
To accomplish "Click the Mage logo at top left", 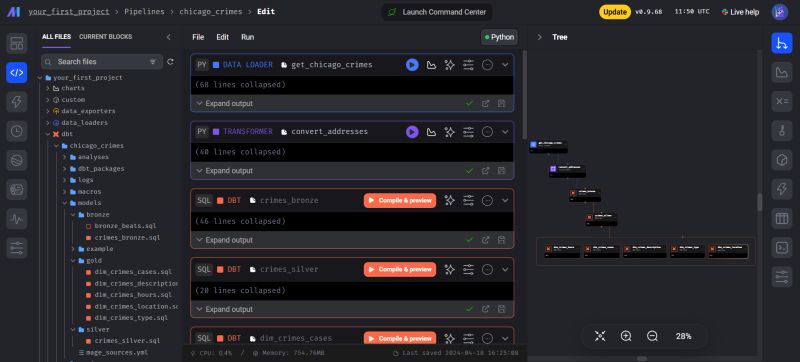I will pyautogui.click(x=14, y=12).
